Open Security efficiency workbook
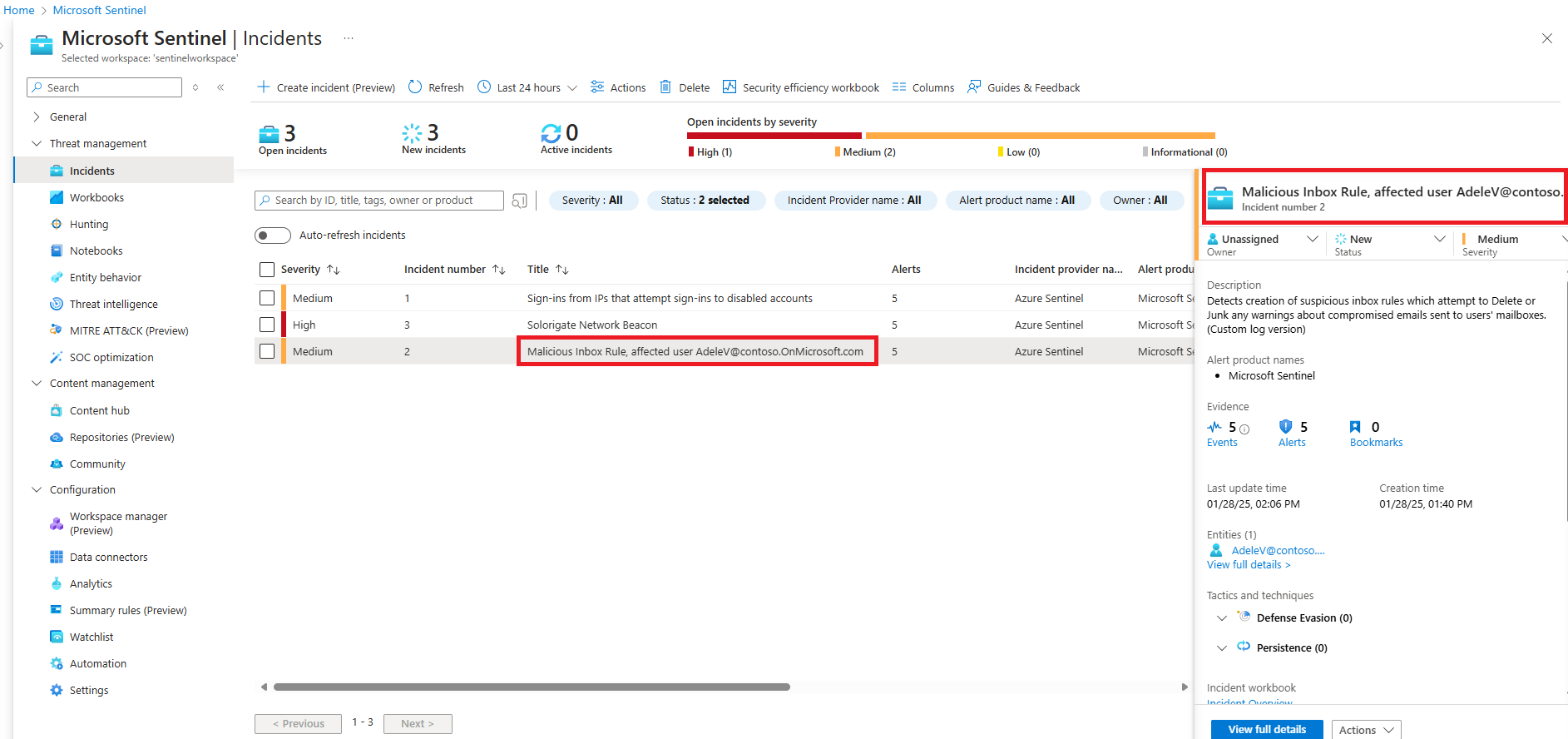The image size is (1568, 739). click(x=801, y=87)
